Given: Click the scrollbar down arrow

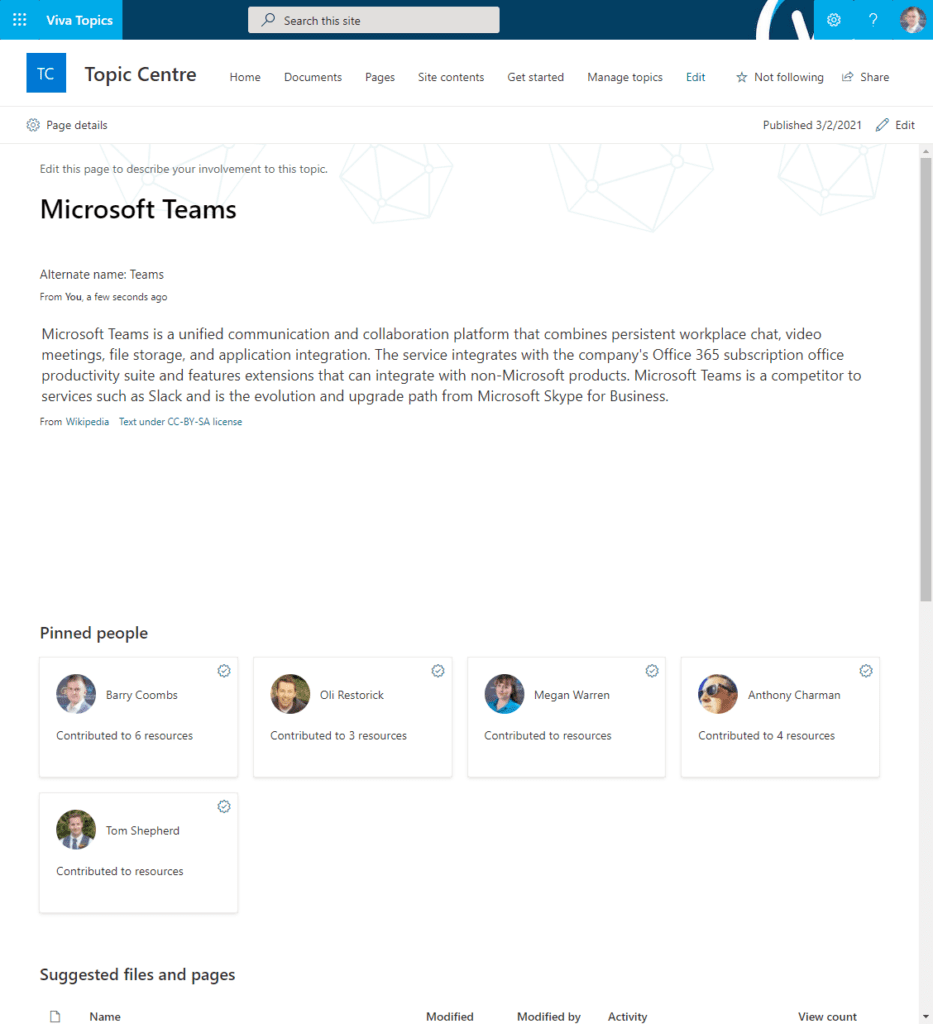Looking at the screenshot, I should (x=926, y=1017).
